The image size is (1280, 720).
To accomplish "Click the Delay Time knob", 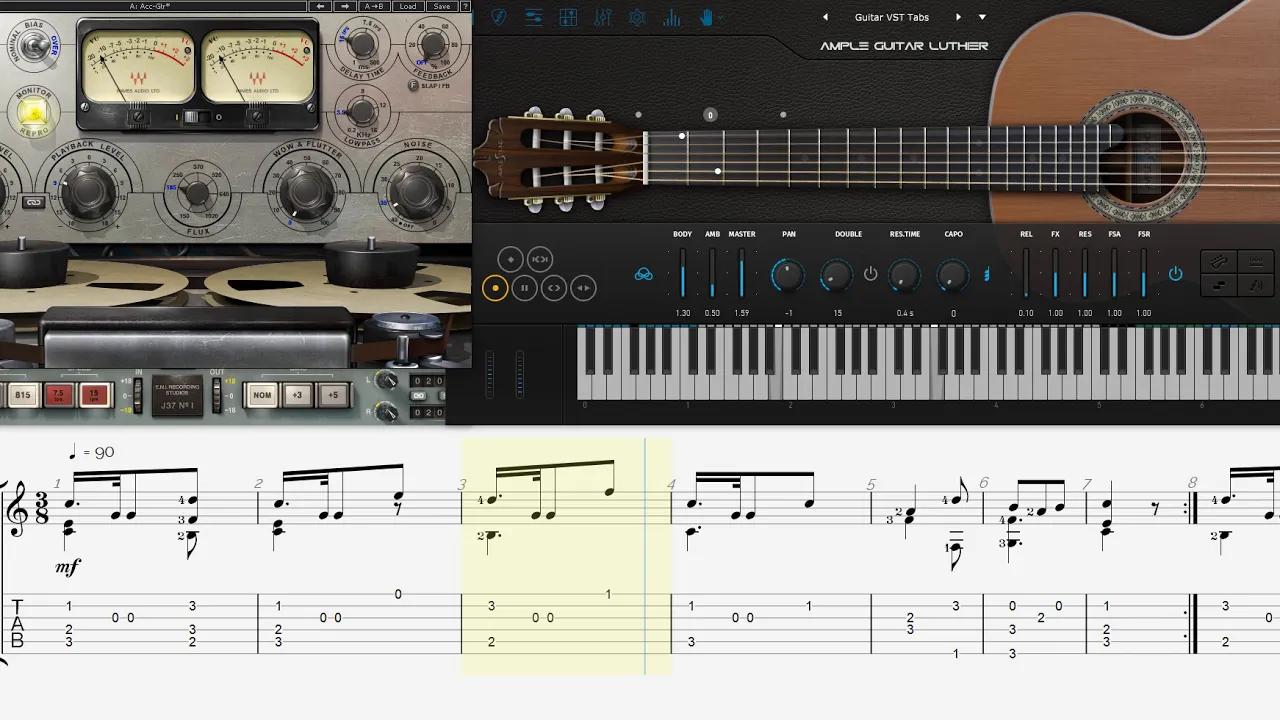I will click(362, 44).
